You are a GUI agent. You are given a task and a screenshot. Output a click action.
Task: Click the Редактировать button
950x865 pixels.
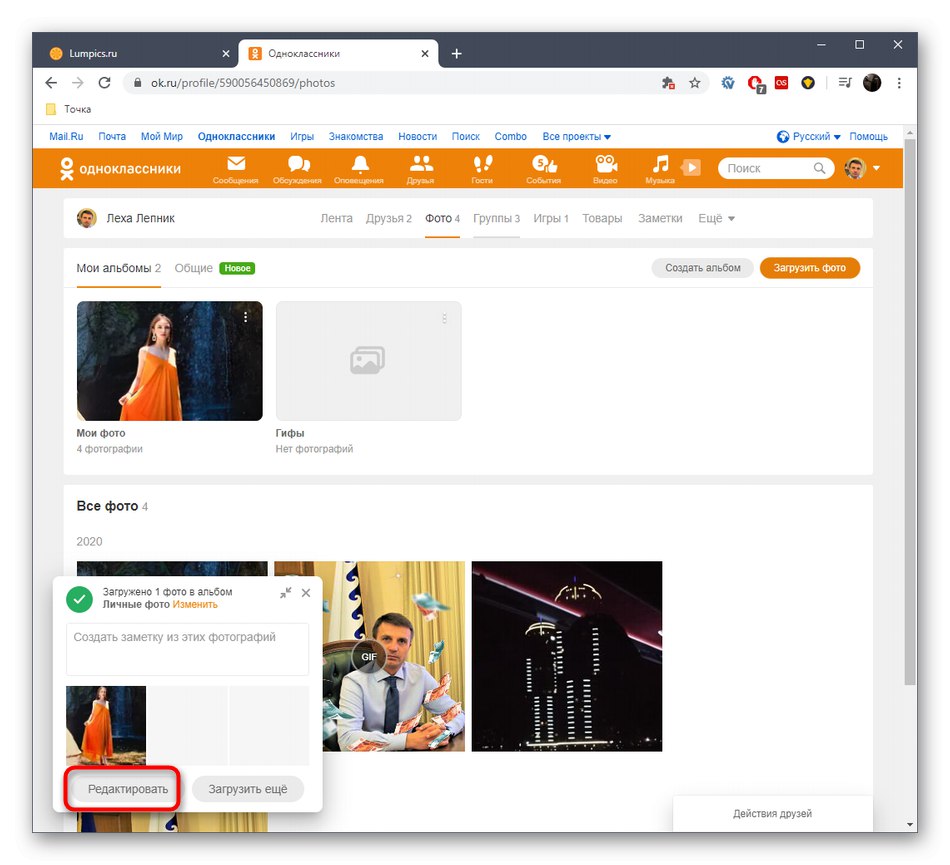tap(128, 789)
